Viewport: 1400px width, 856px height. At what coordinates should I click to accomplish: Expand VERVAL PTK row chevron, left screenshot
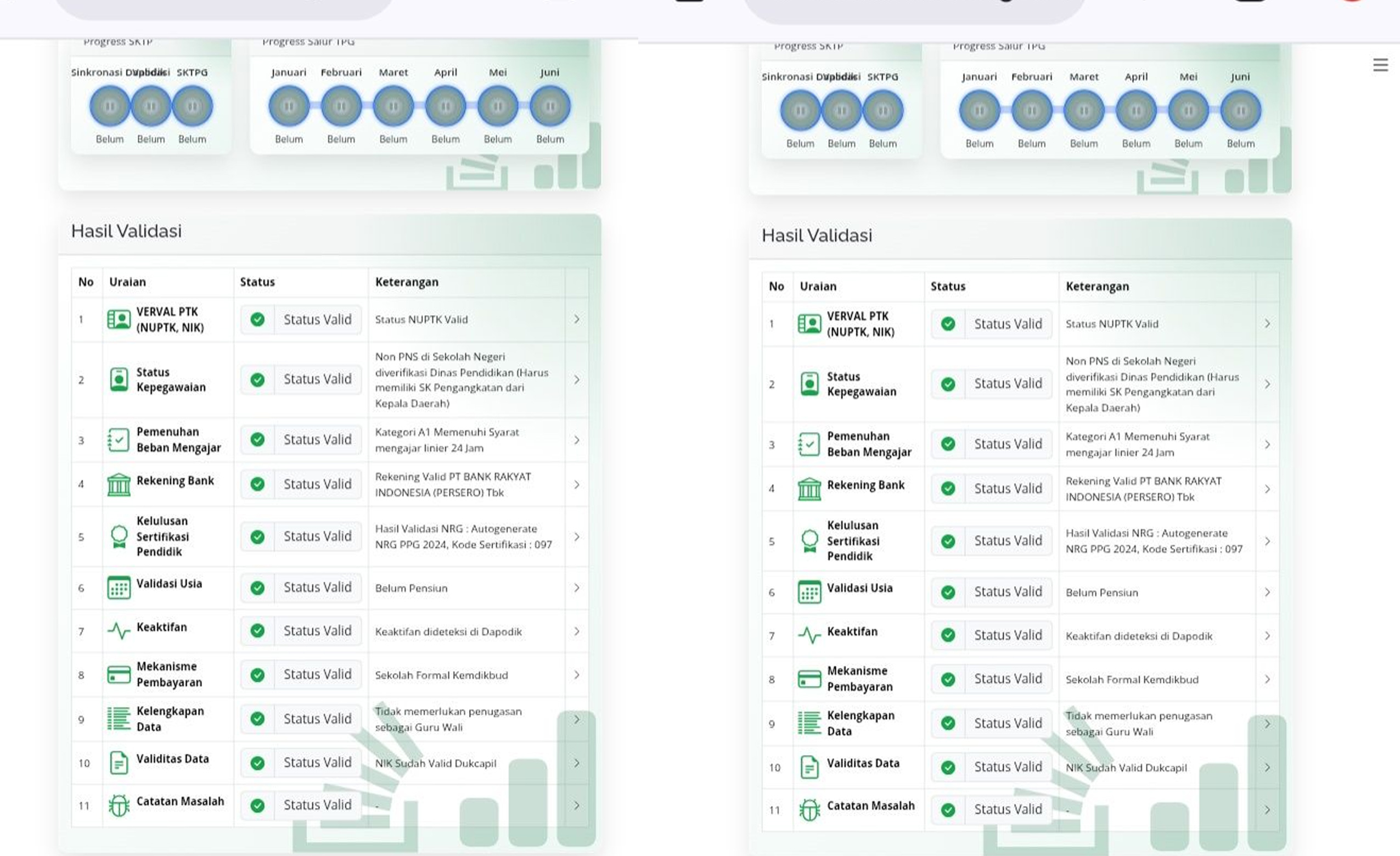pos(577,320)
